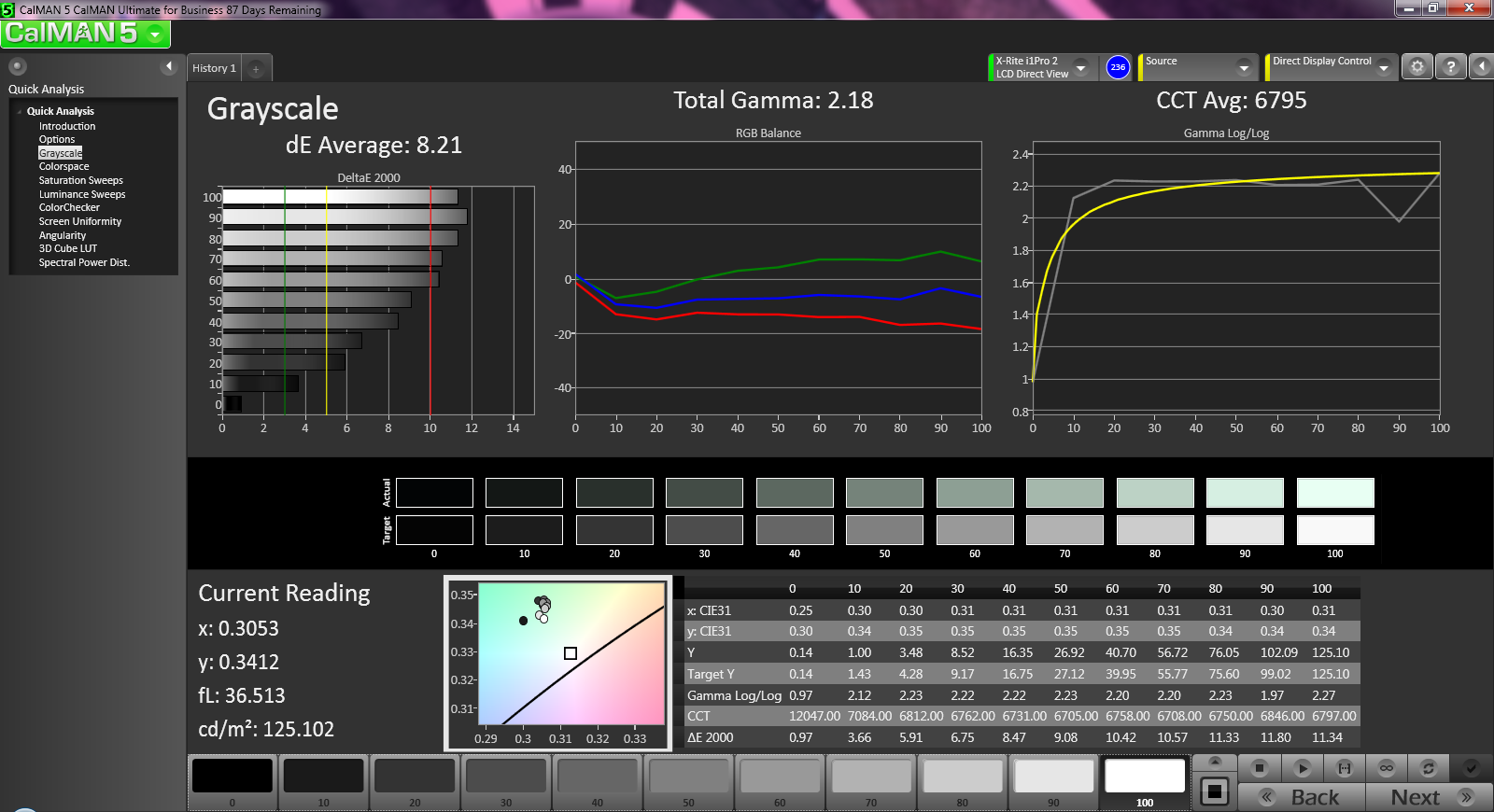Click the bracketed single-read icon

point(1345,768)
